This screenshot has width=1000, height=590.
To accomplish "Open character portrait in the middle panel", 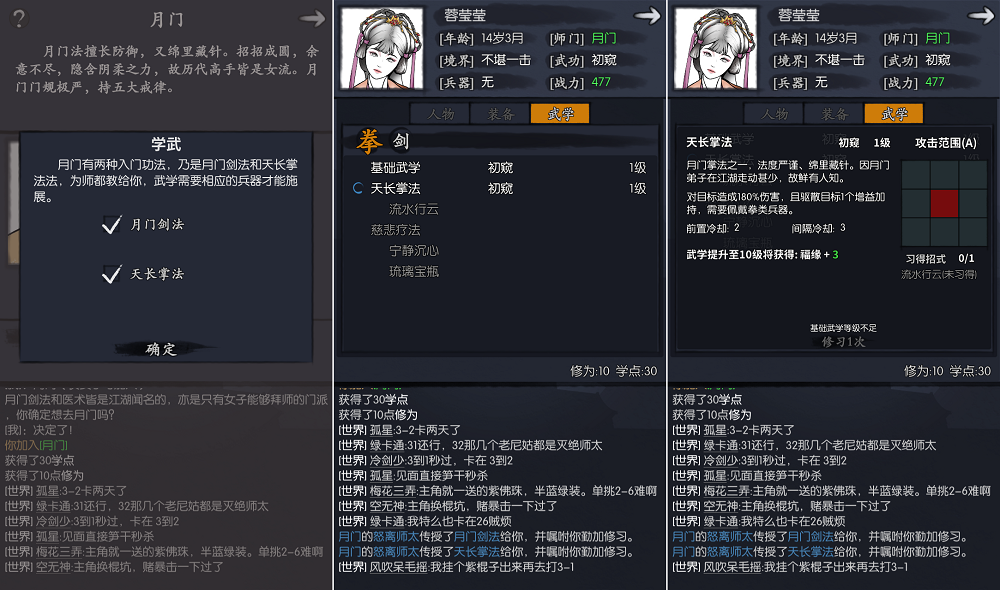I will pyautogui.click(x=382, y=48).
